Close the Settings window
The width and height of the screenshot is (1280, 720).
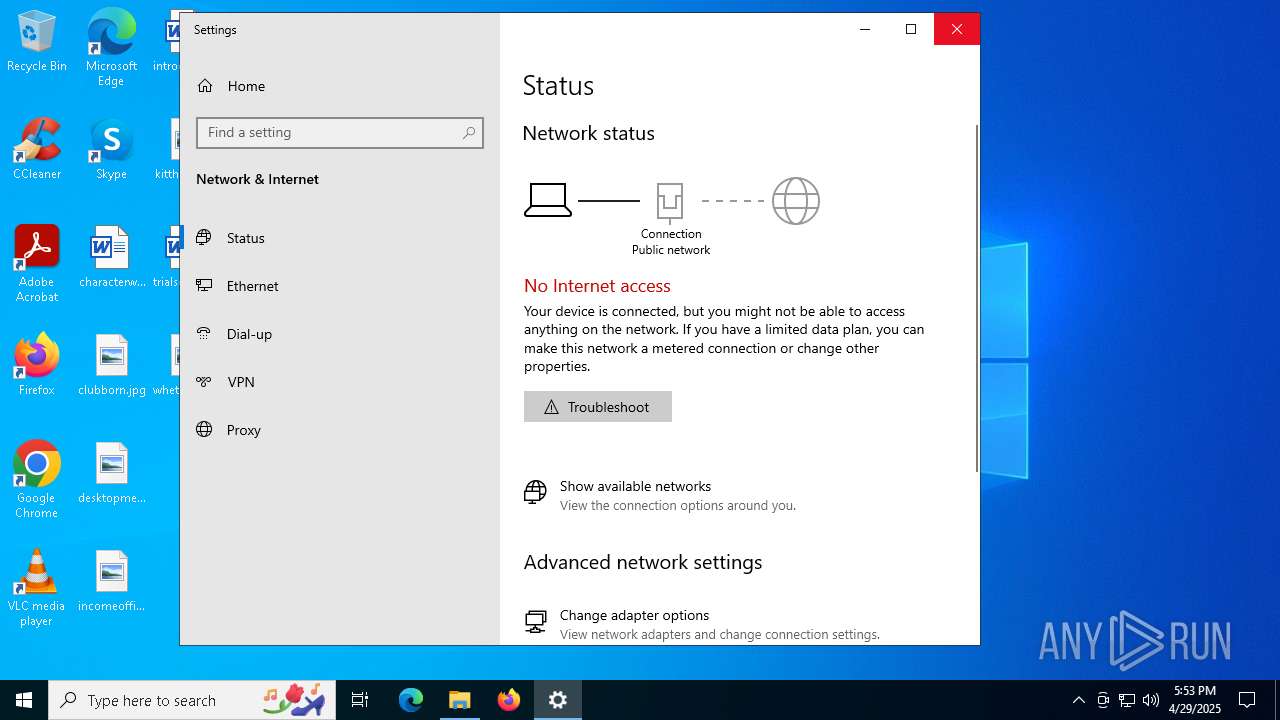click(957, 29)
